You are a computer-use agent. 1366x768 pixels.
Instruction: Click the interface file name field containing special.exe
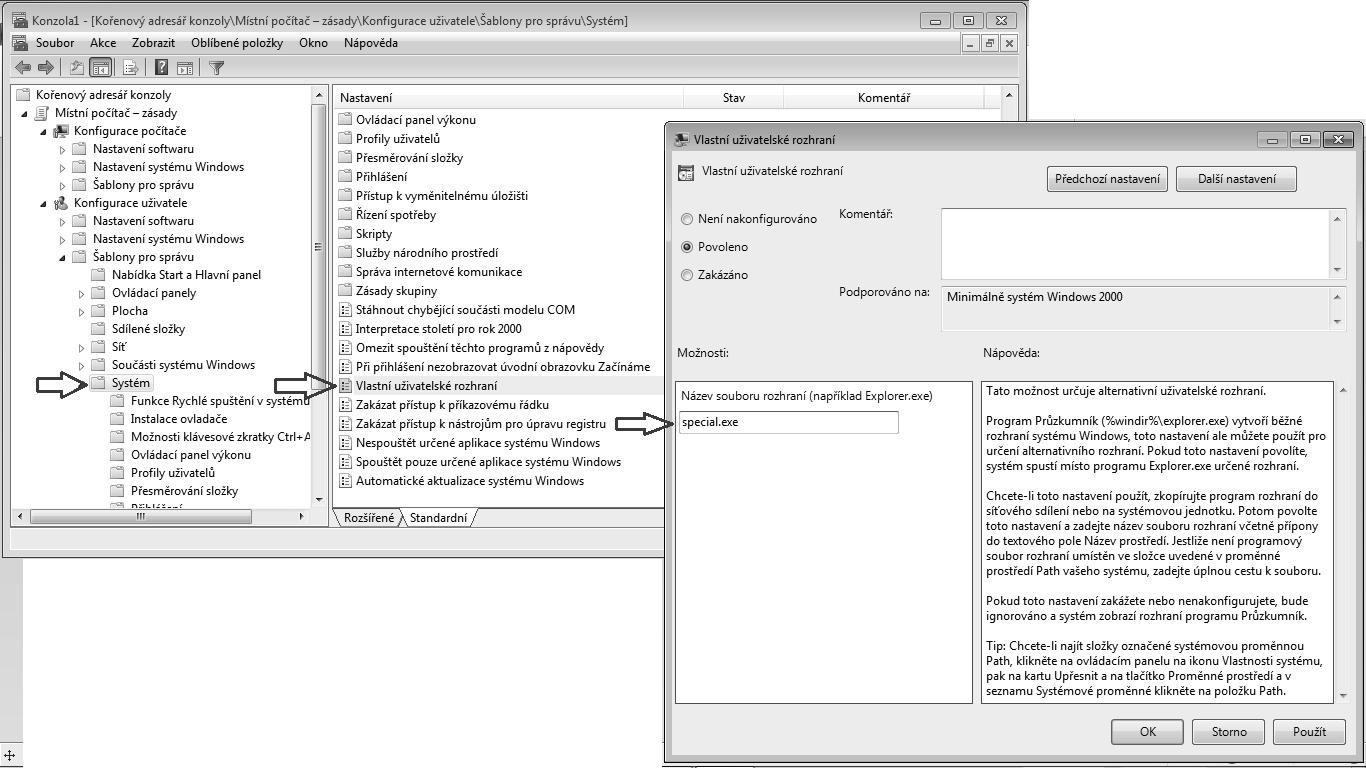(788, 422)
